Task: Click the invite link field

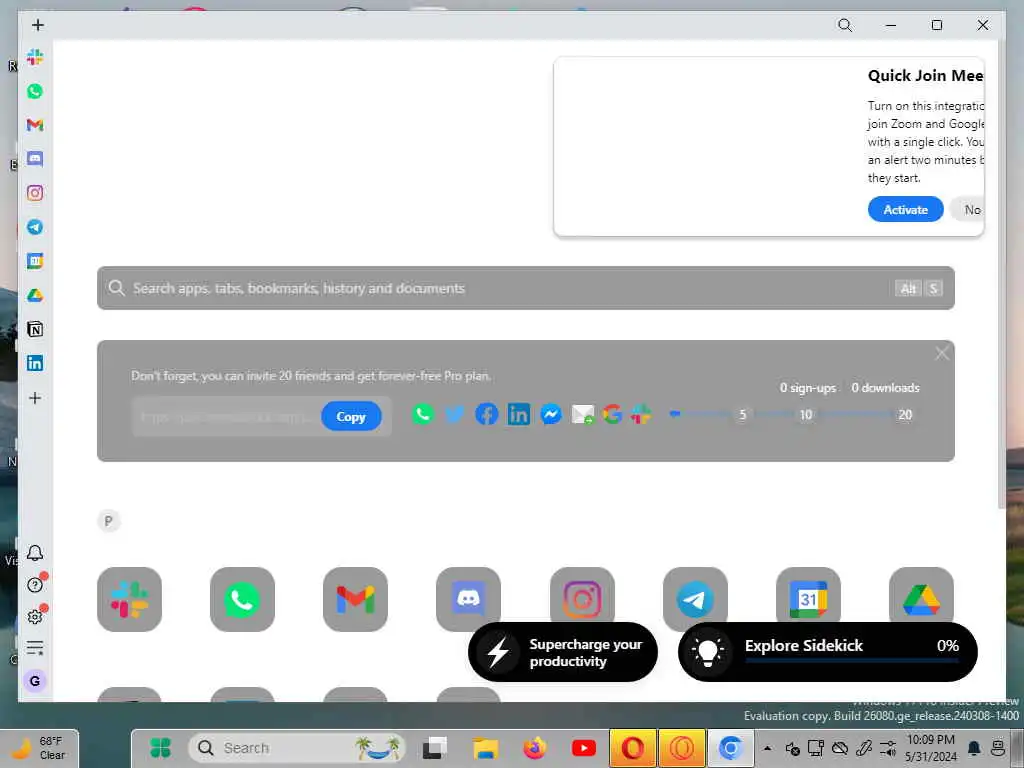Action: click(225, 417)
